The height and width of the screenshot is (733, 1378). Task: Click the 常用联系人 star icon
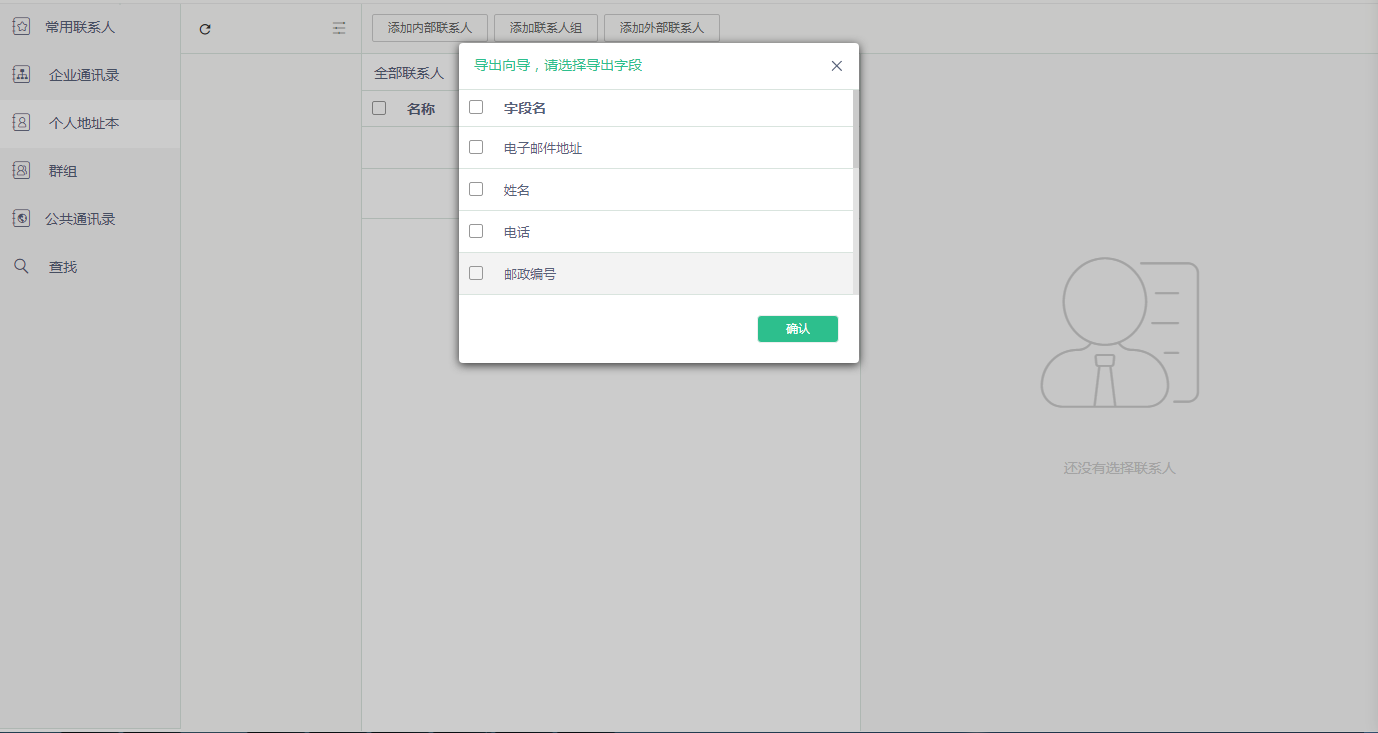[x=21, y=27]
